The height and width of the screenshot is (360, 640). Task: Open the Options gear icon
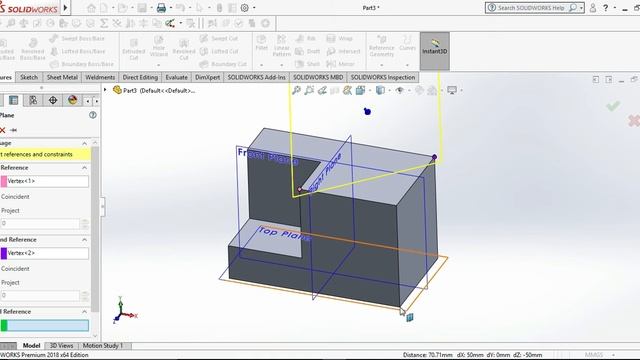tap(244, 8)
